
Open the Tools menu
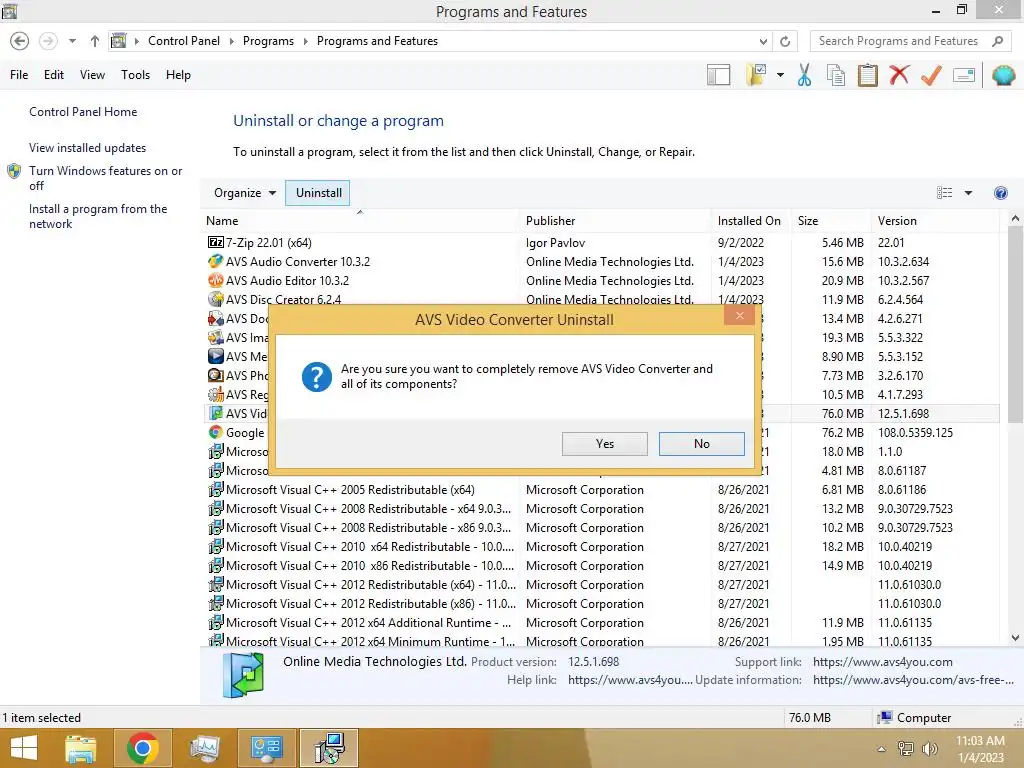tap(135, 74)
